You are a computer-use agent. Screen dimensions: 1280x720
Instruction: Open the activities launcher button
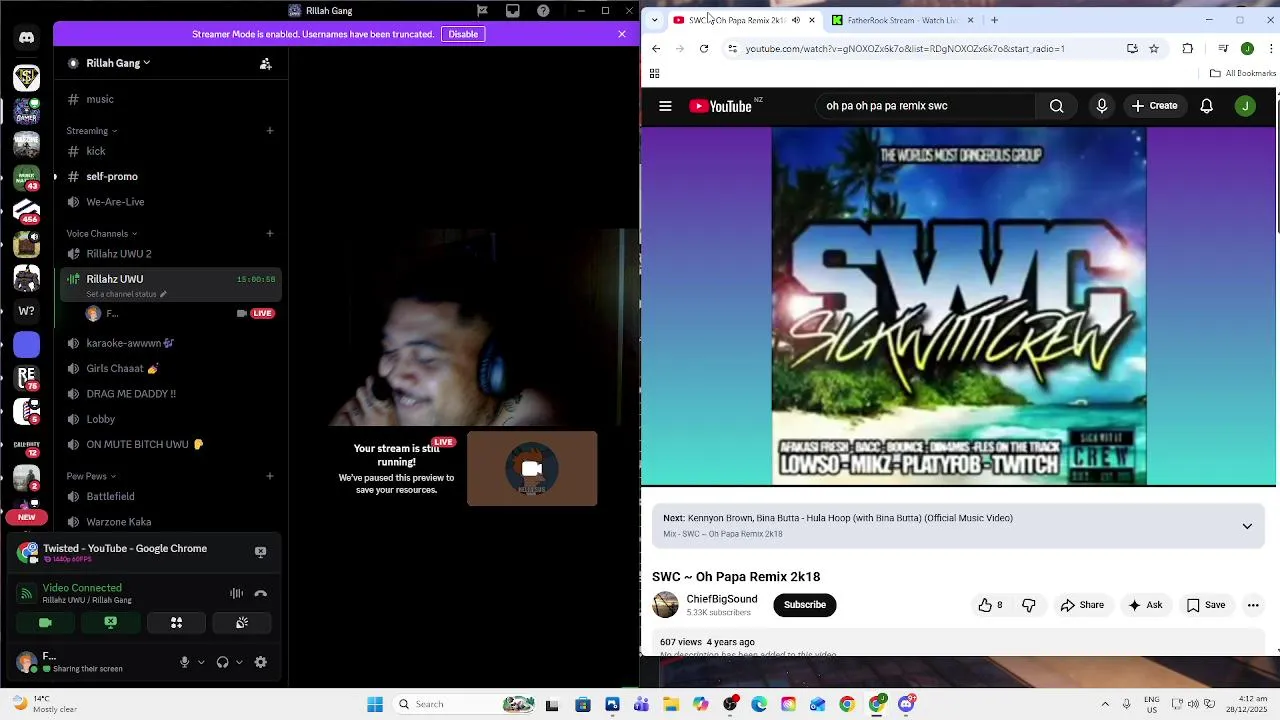[x=176, y=623]
